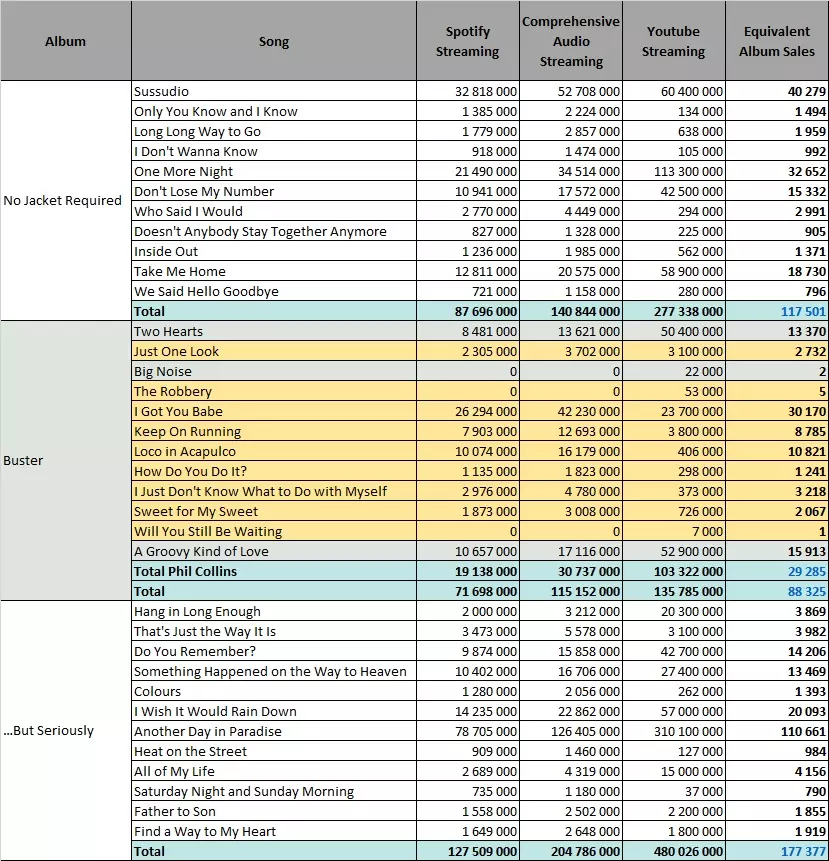
Task: Select the Another Day in Paradise cell
Action: (274, 731)
